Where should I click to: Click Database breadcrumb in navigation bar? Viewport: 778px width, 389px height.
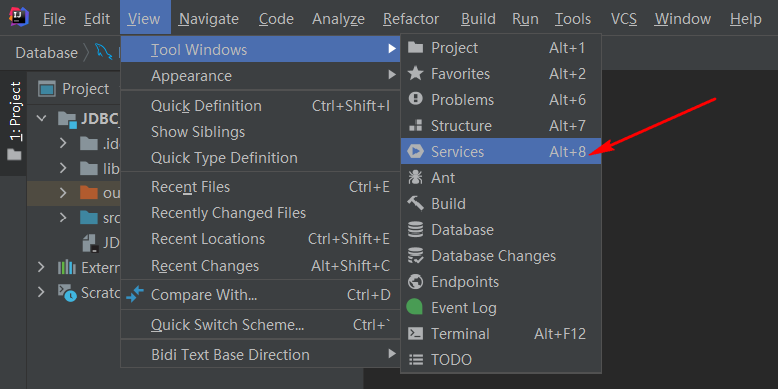coord(47,53)
